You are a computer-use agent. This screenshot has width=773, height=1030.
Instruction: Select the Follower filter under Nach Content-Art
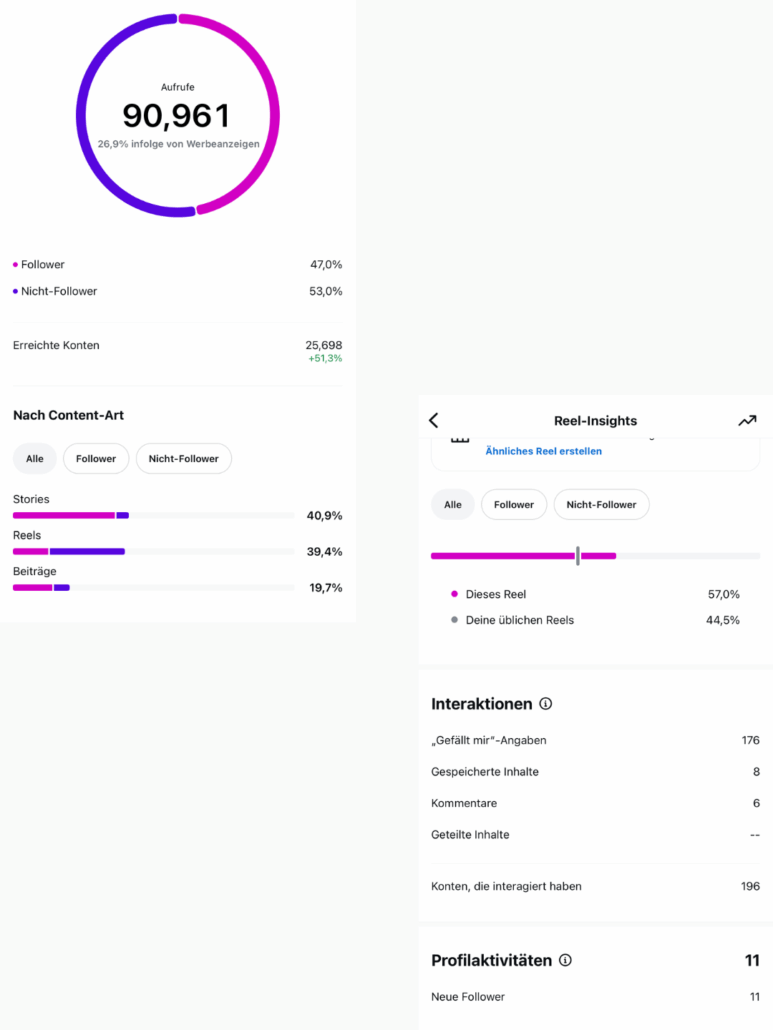tap(96, 459)
